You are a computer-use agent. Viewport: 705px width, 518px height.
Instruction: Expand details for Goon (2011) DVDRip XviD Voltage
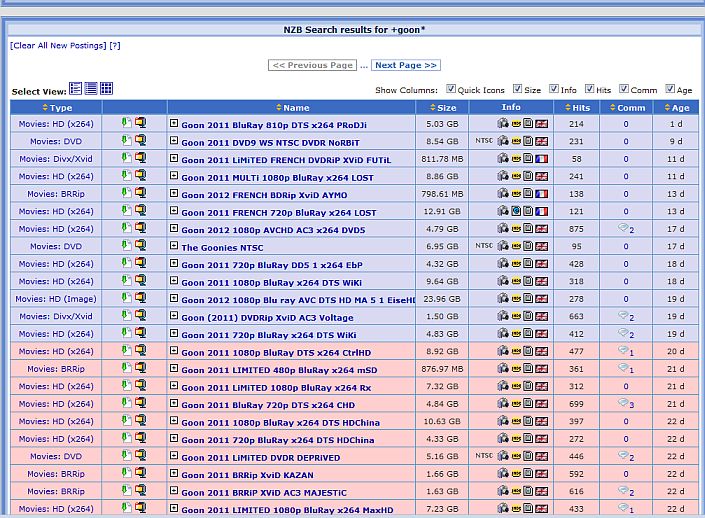[174, 316]
